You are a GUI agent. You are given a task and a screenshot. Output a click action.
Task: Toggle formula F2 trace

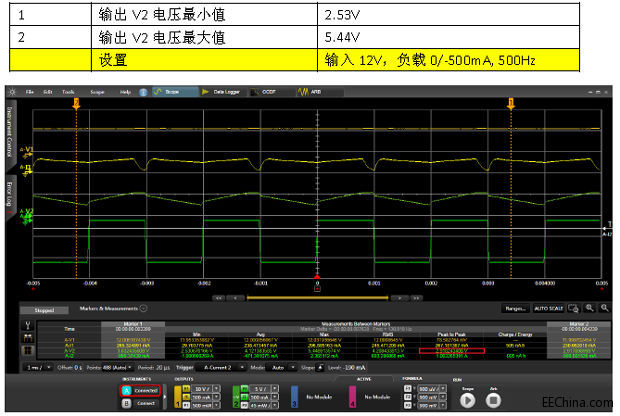[408, 397]
